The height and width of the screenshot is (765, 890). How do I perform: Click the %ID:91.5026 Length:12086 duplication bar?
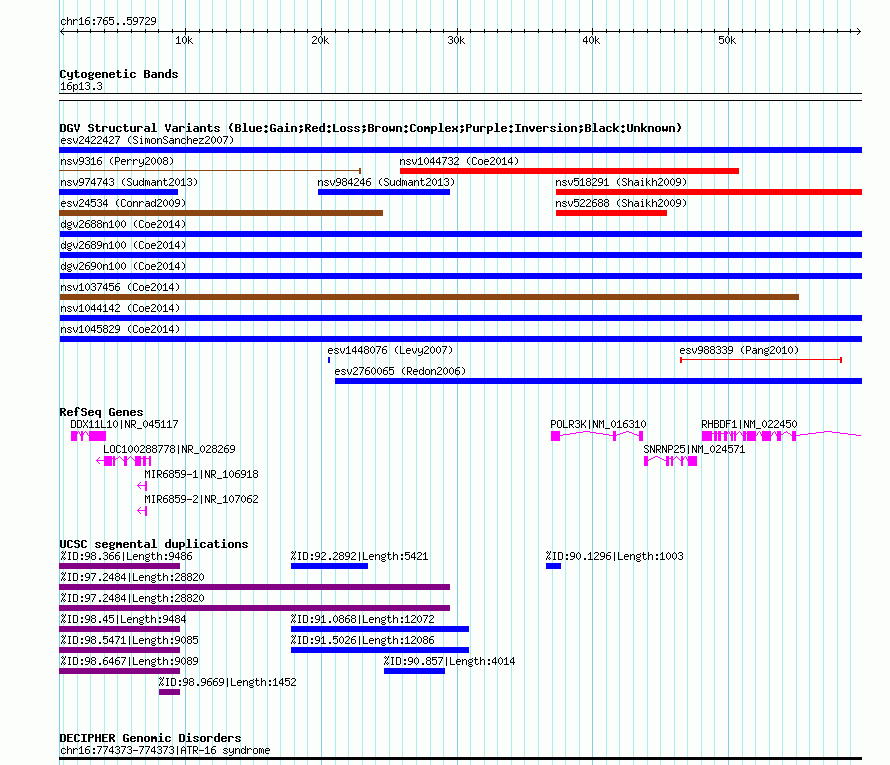(380, 650)
